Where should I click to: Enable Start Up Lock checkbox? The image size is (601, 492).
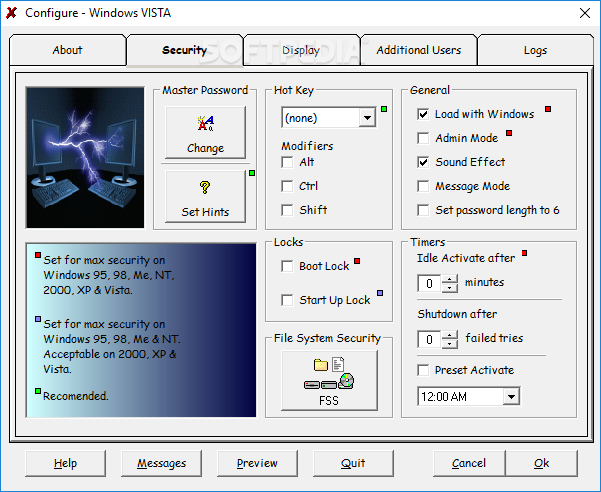[x=287, y=300]
